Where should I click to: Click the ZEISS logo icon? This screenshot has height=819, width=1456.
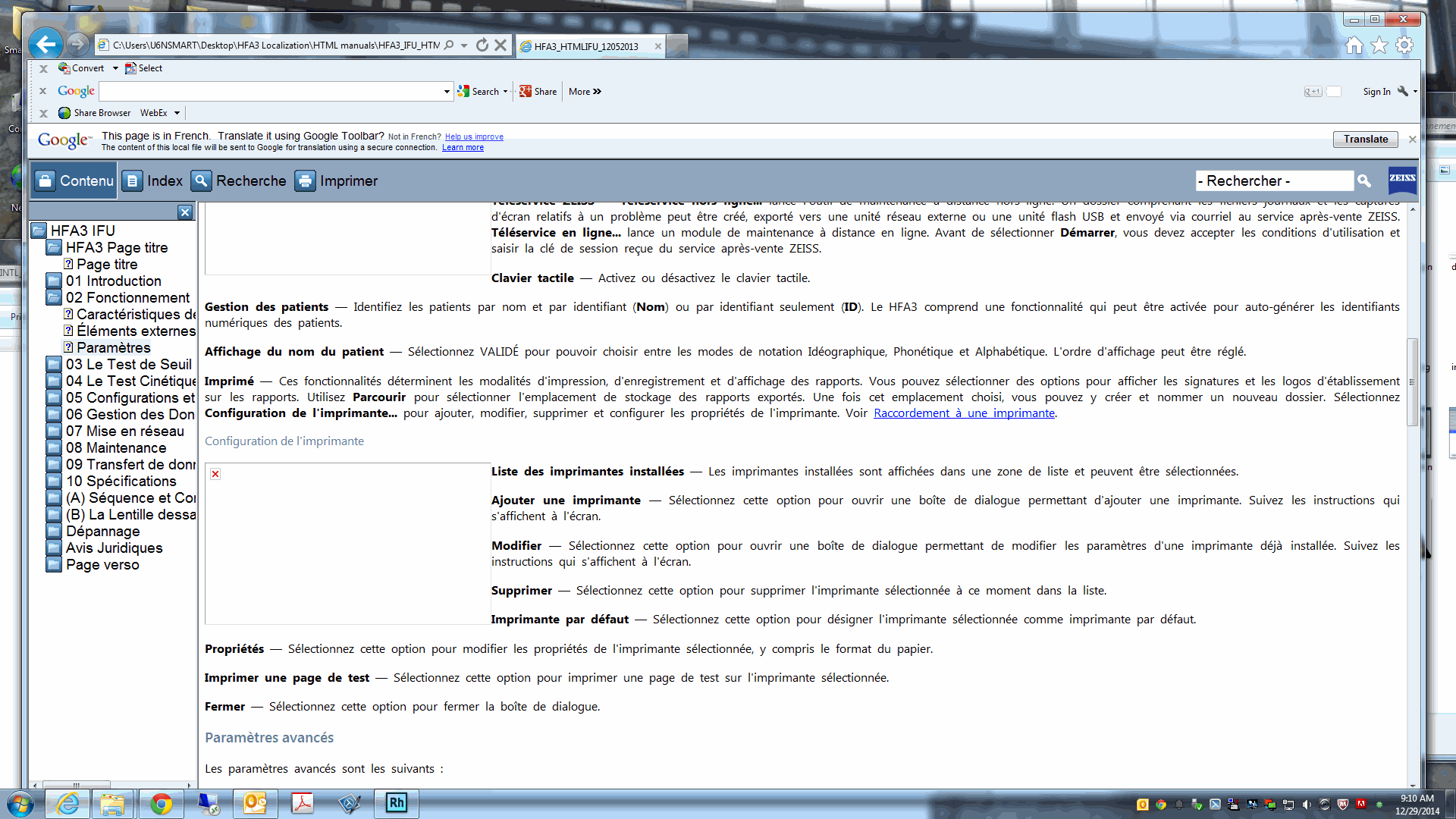point(1401,180)
